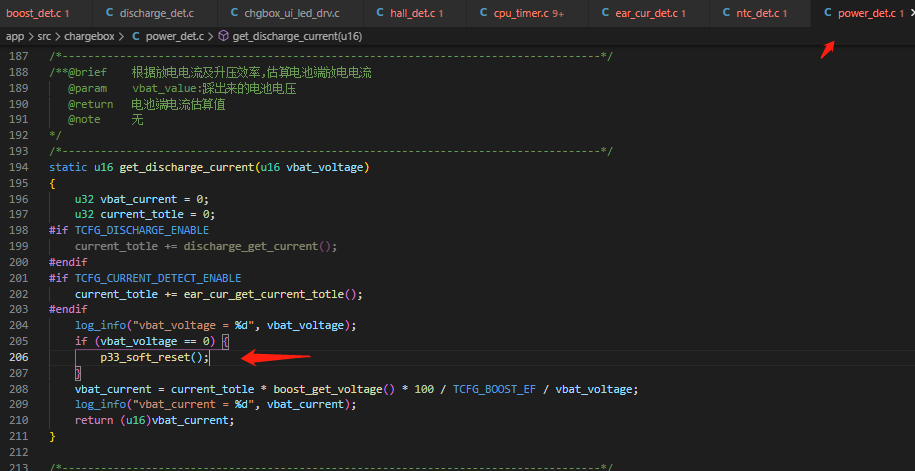The width and height of the screenshot is (915, 471).
Task: Select the active power_det.c tab
Action: pyautogui.click(x=862, y=13)
